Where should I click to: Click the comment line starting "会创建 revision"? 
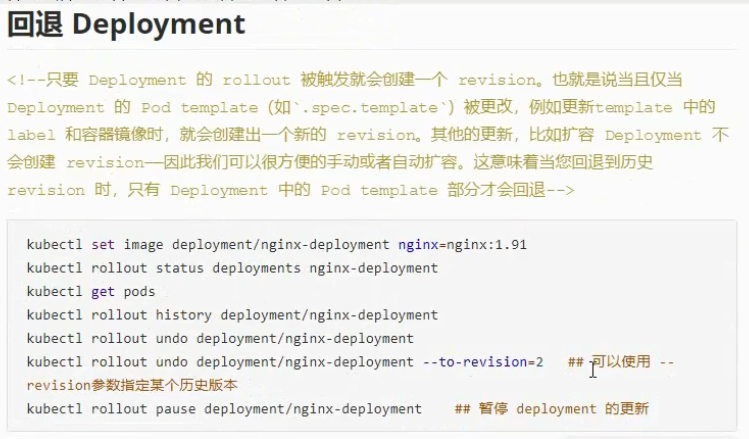pos(330,162)
